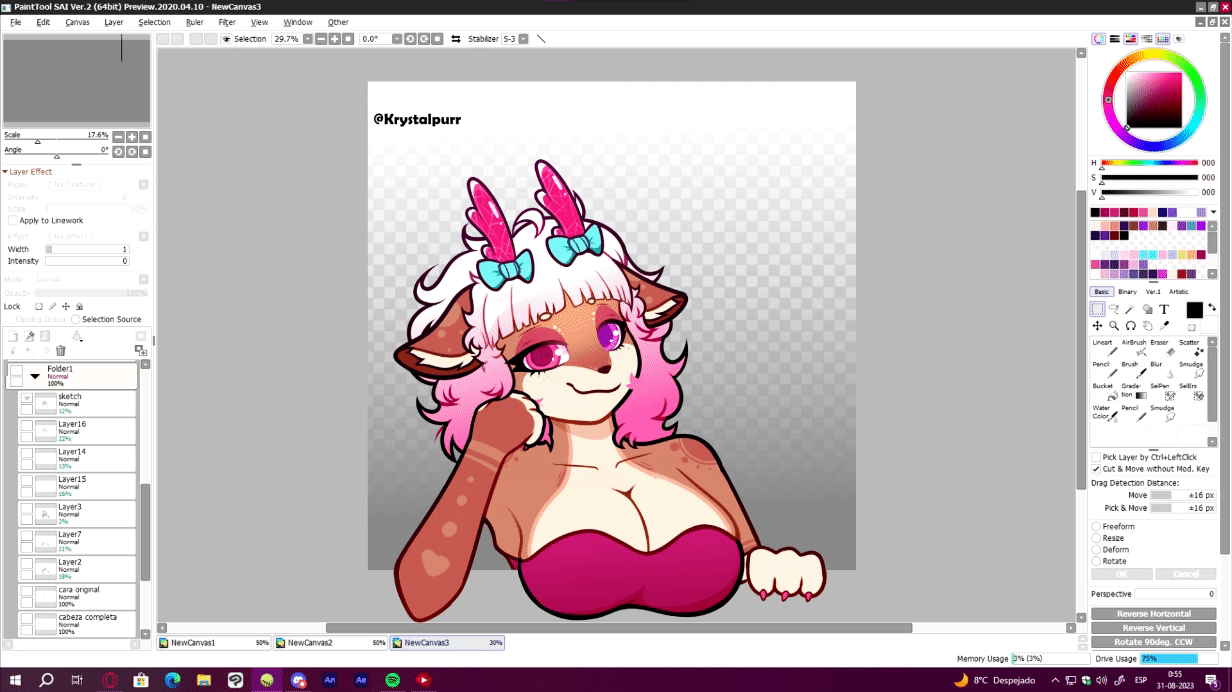Open the Layer menu
Viewport: 1232px width, 692px height.
114,22
